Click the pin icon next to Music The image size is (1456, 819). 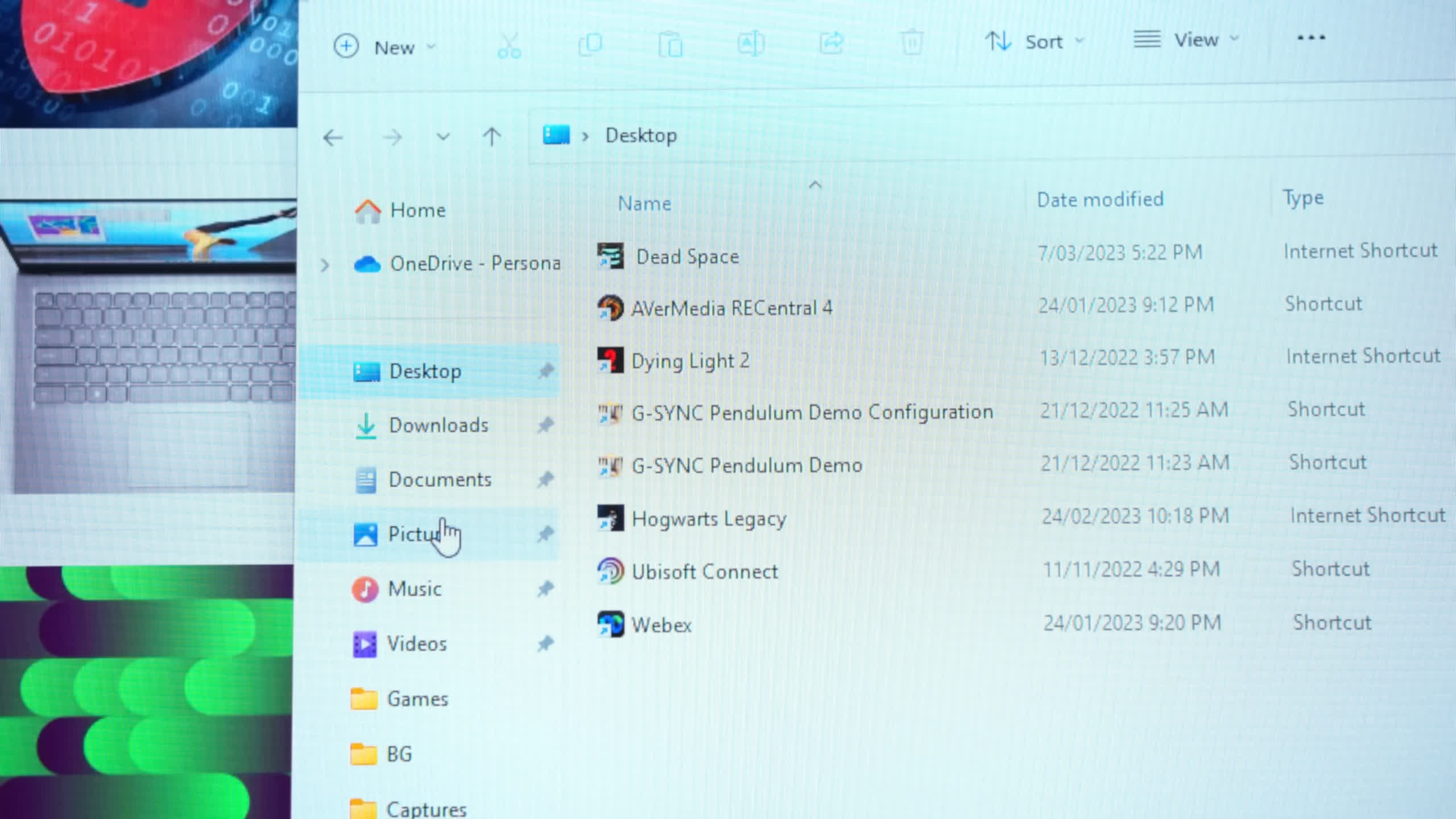click(x=545, y=588)
